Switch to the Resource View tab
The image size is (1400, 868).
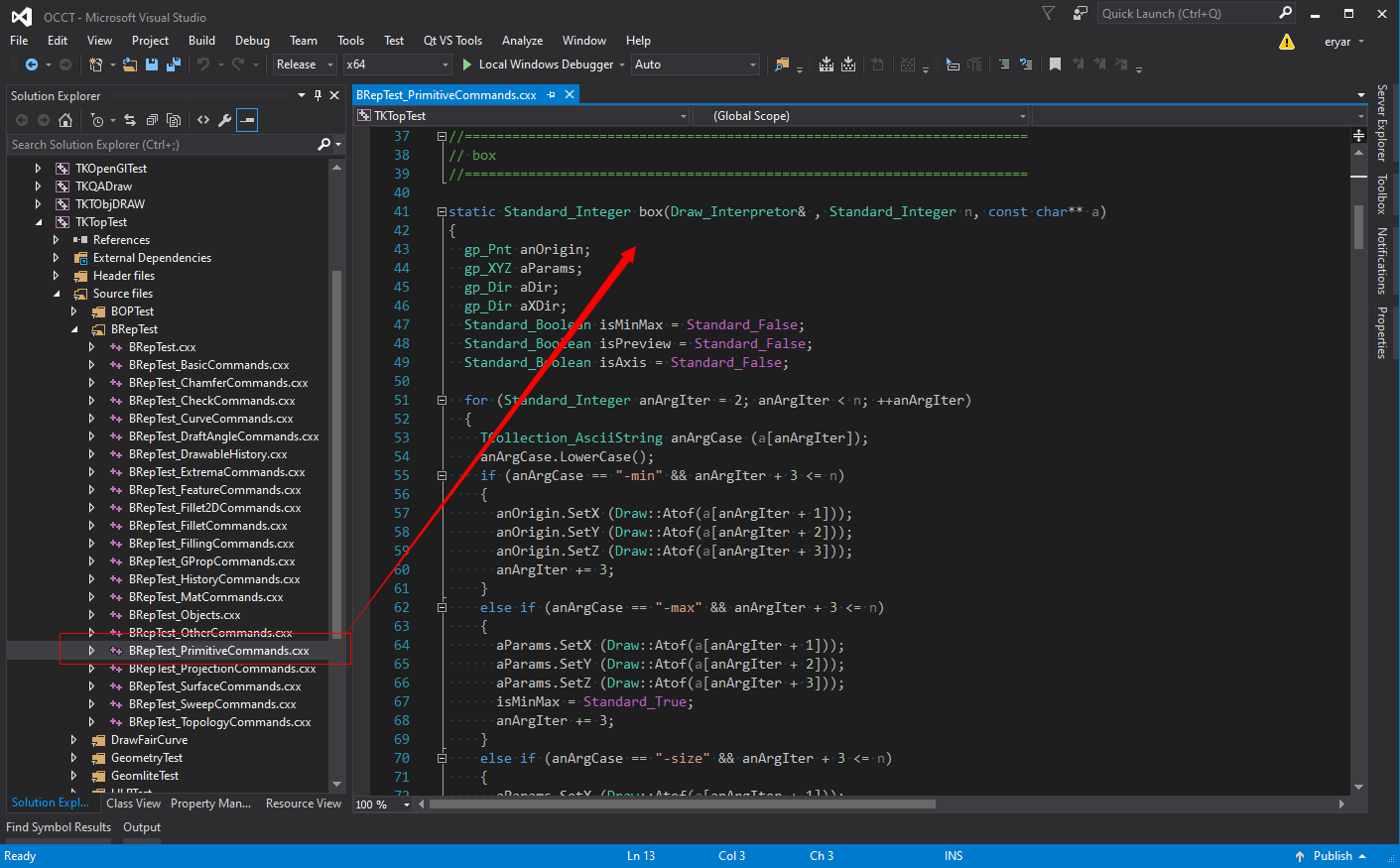tap(304, 804)
